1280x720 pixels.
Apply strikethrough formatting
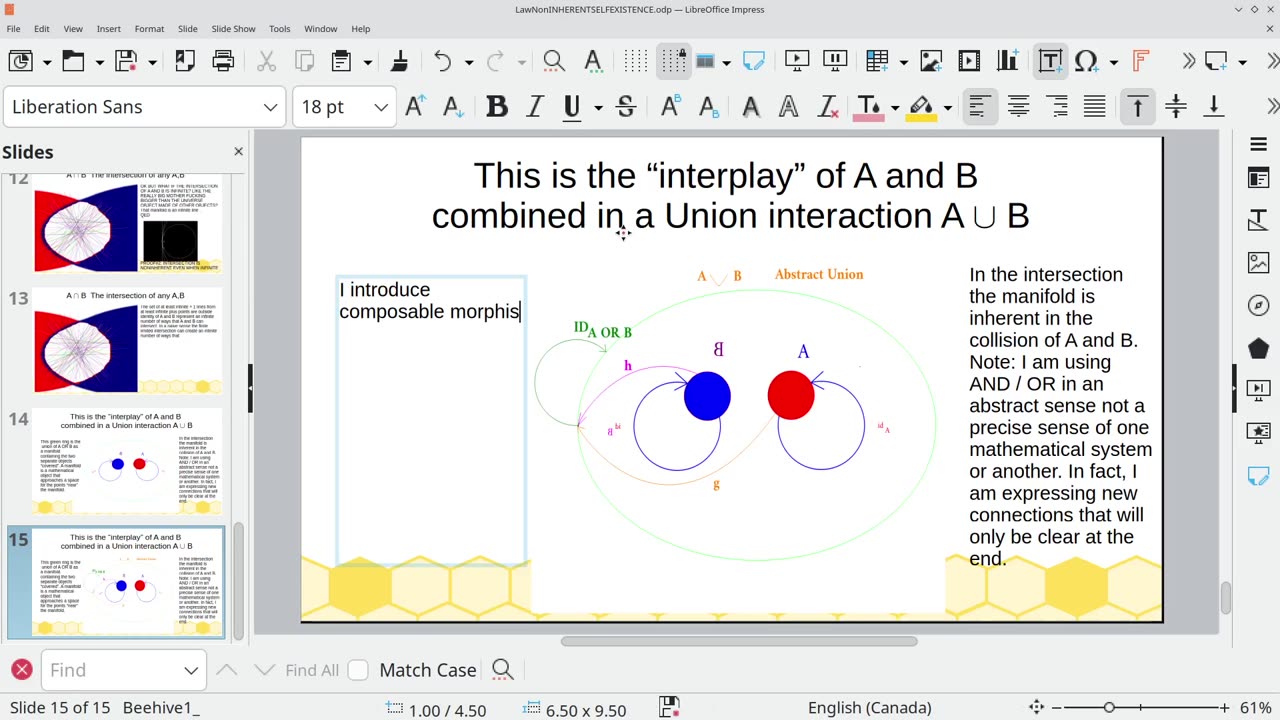pyautogui.click(x=626, y=106)
